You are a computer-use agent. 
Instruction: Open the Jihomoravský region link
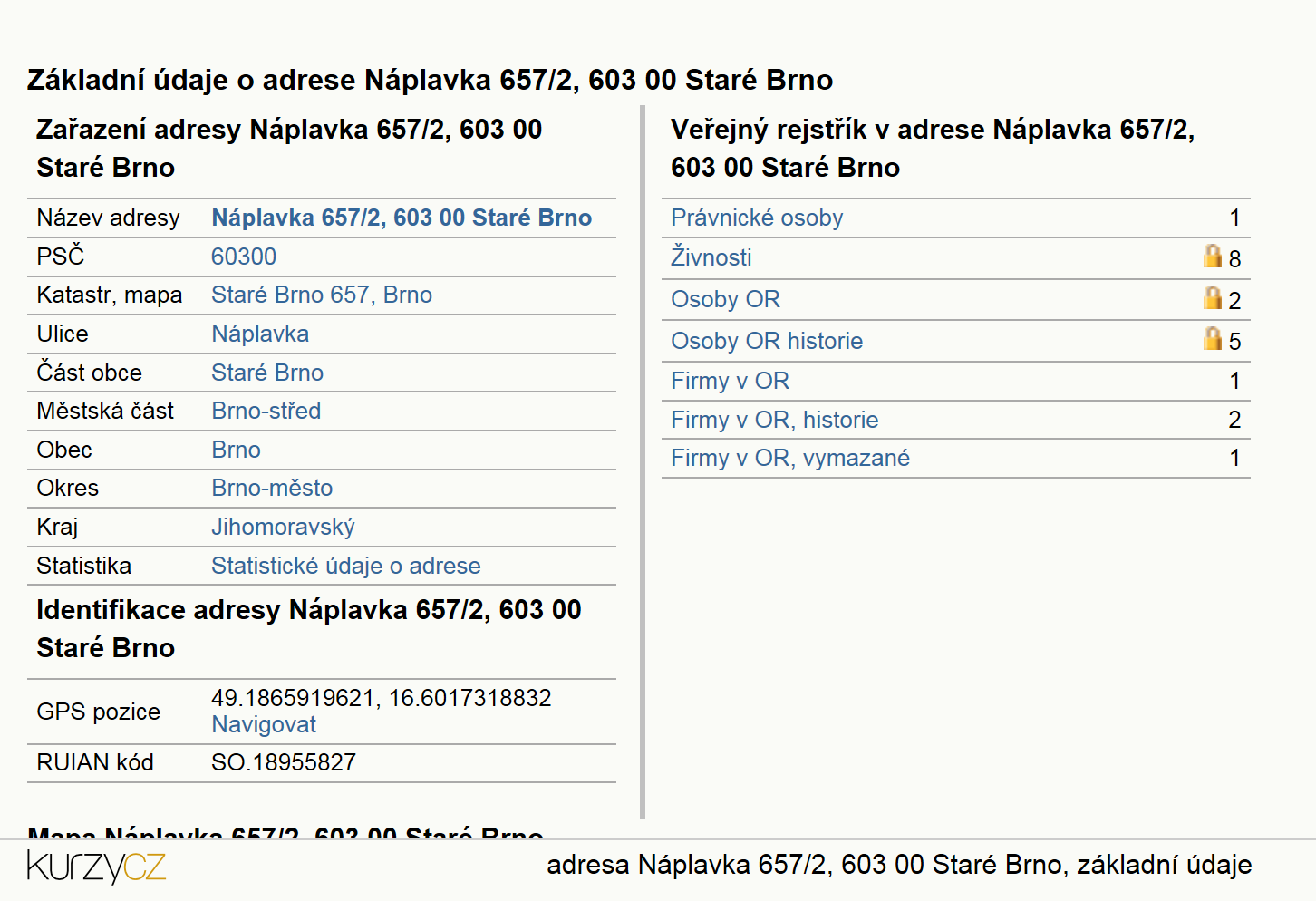coord(283,527)
